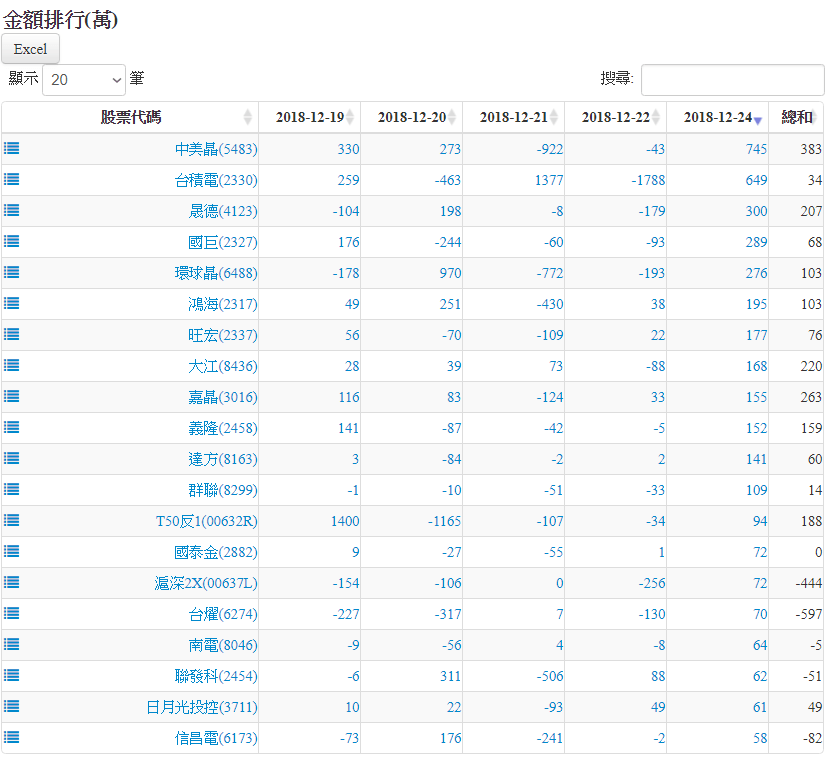
Task: Sort table by 2018-12-19 column
Action: click(310, 117)
